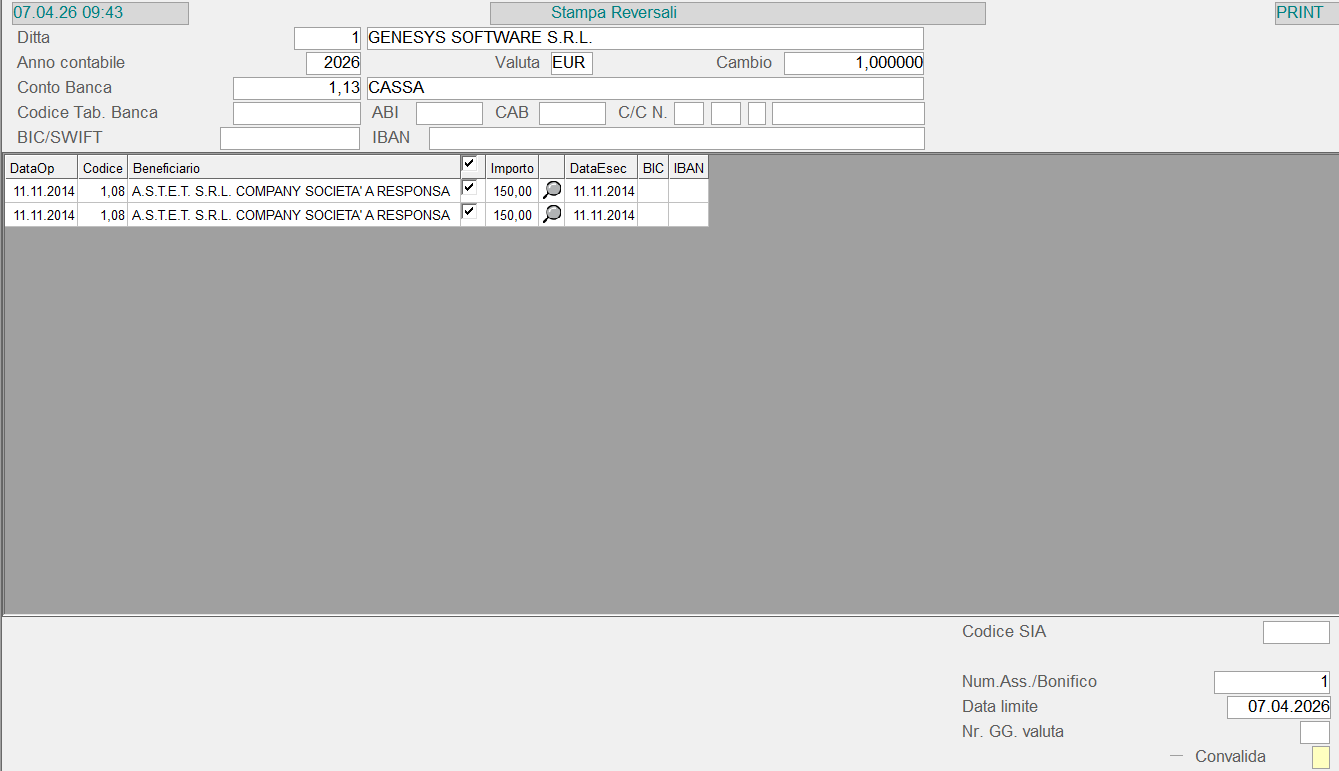The width and height of the screenshot is (1339, 771).
Task: Uncheck the second row's checkbox
Action: click(468, 212)
